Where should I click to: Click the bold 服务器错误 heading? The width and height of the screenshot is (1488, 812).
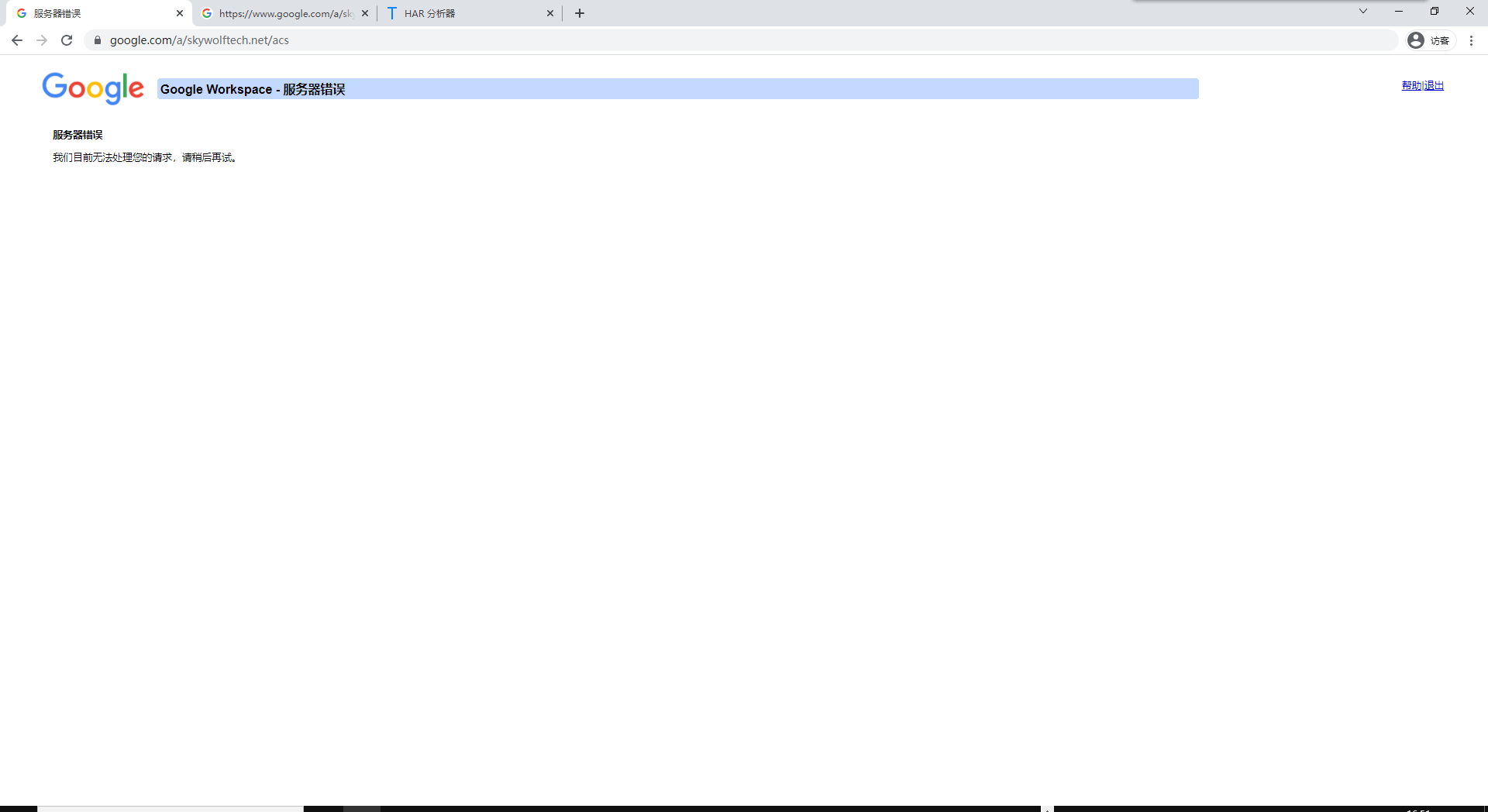pos(77,135)
